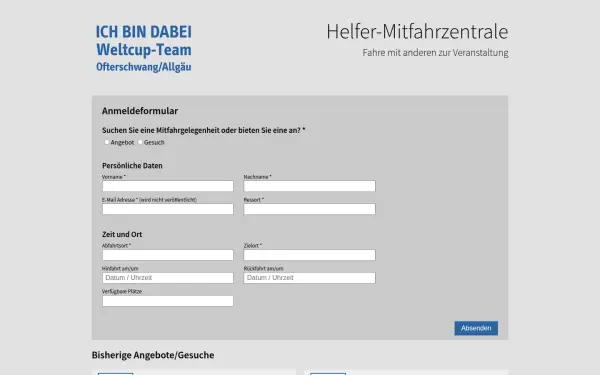This screenshot has width=600, height=375.
Task: Click the Verfügbare Plätze field
Action: [168, 301]
